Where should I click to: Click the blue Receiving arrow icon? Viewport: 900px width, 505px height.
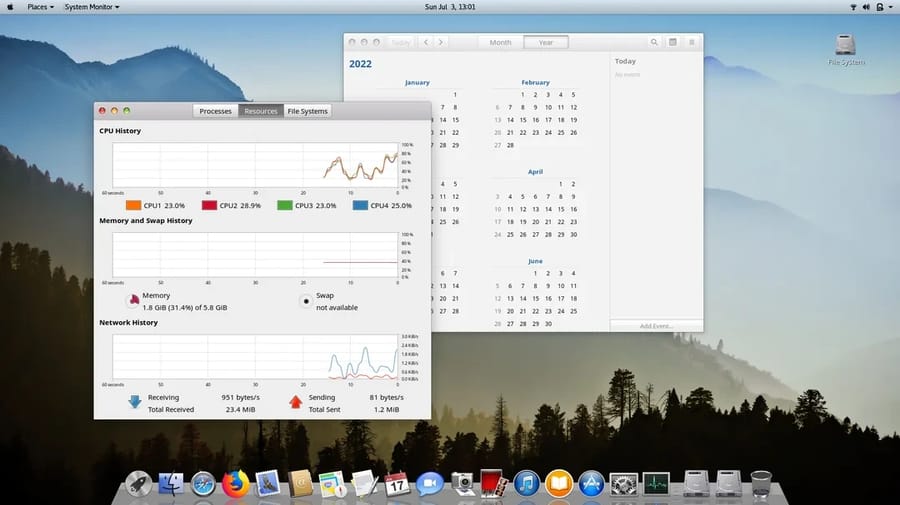click(134, 402)
